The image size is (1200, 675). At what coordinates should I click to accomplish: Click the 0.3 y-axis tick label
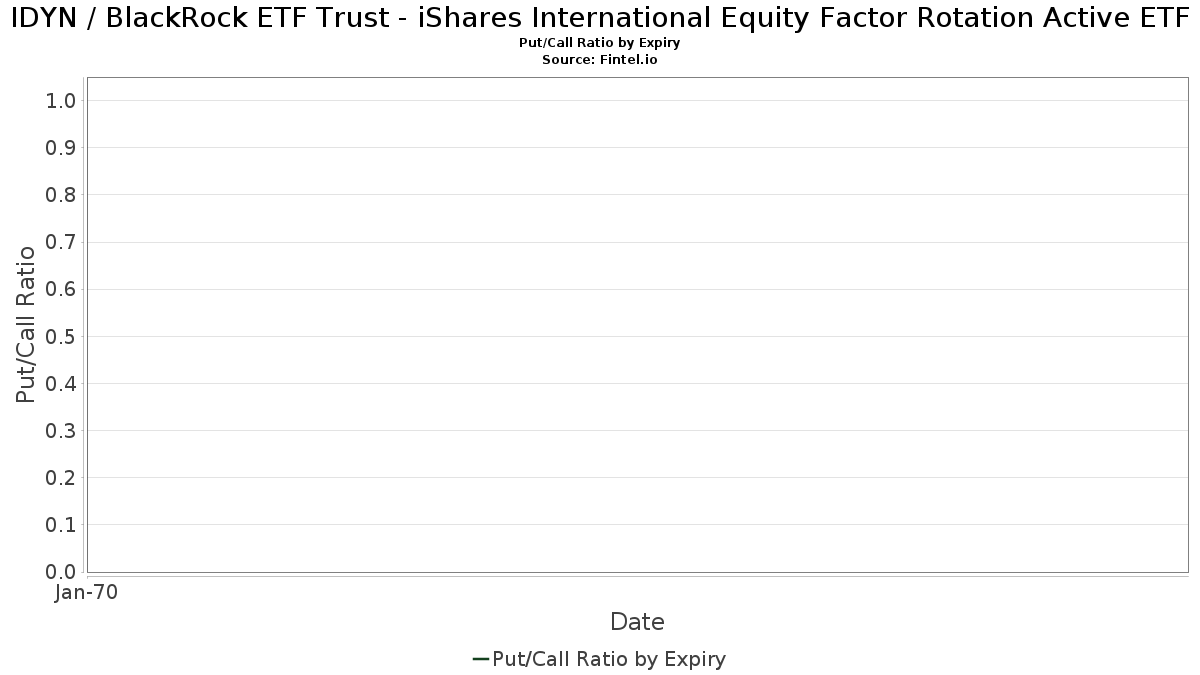click(x=61, y=431)
